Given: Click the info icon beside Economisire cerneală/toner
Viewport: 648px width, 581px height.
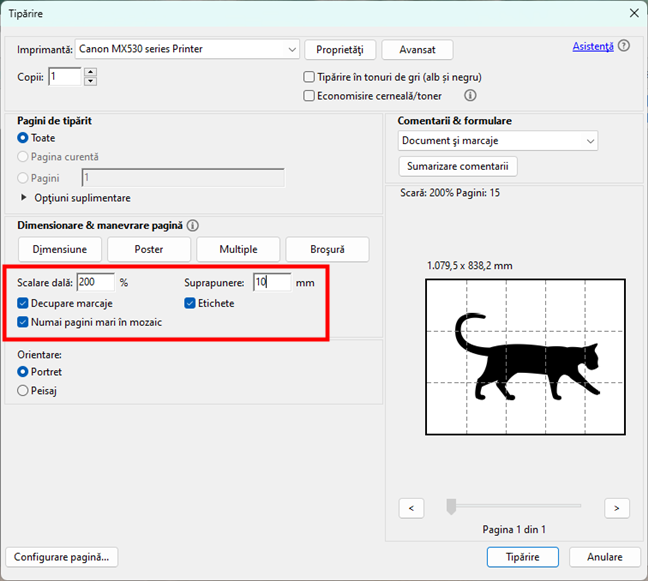Looking at the screenshot, I should point(470,95).
